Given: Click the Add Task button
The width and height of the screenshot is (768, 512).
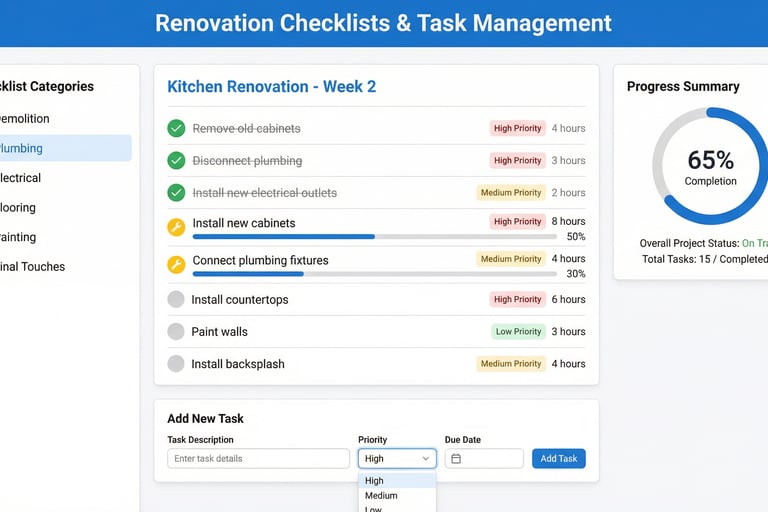Looking at the screenshot, I should pos(558,459).
